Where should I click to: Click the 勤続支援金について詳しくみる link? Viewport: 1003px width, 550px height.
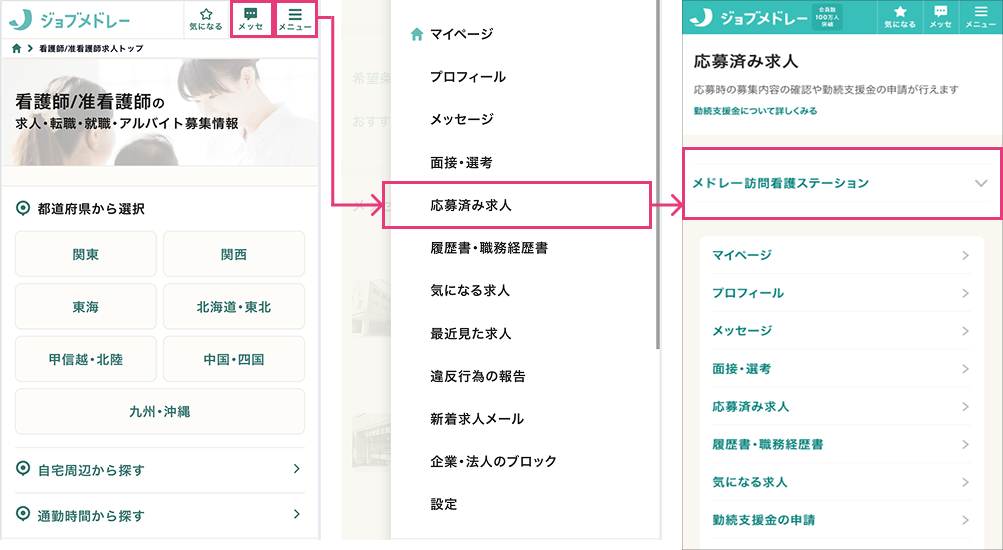coord(755,111)
